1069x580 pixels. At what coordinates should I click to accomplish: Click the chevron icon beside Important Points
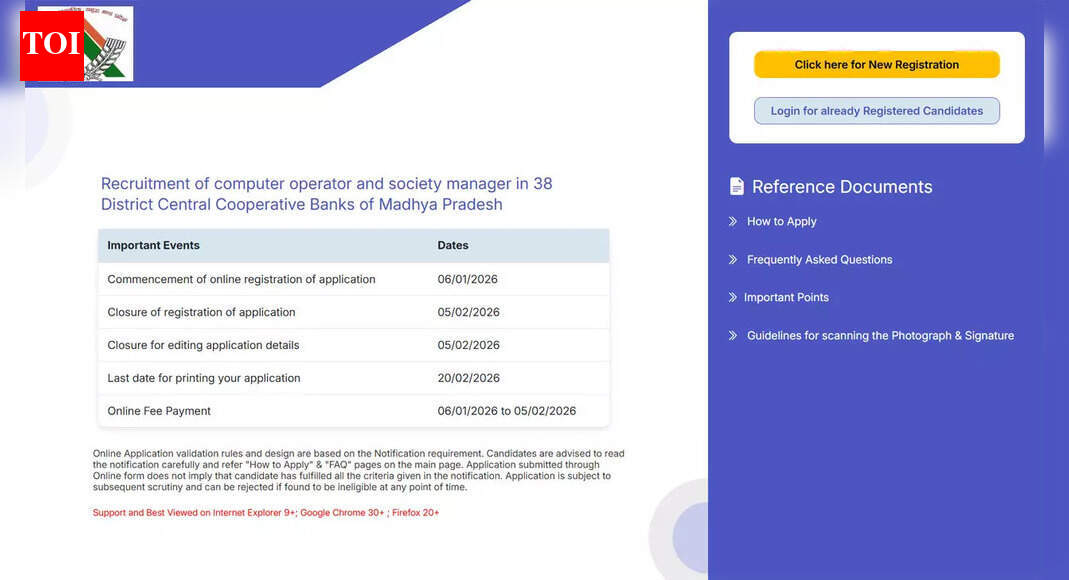tap(731, 297)
